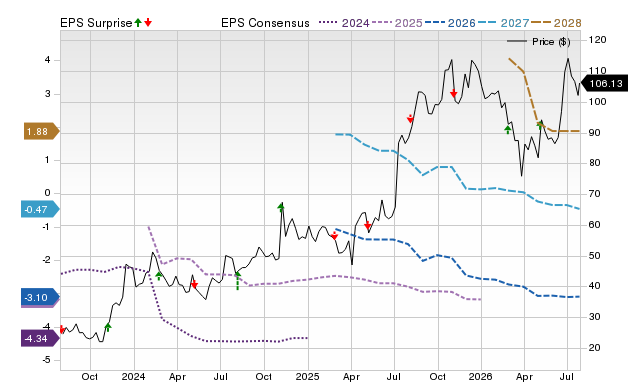Click the red surprise arrow at the chart's left edge

coord(62,329)
